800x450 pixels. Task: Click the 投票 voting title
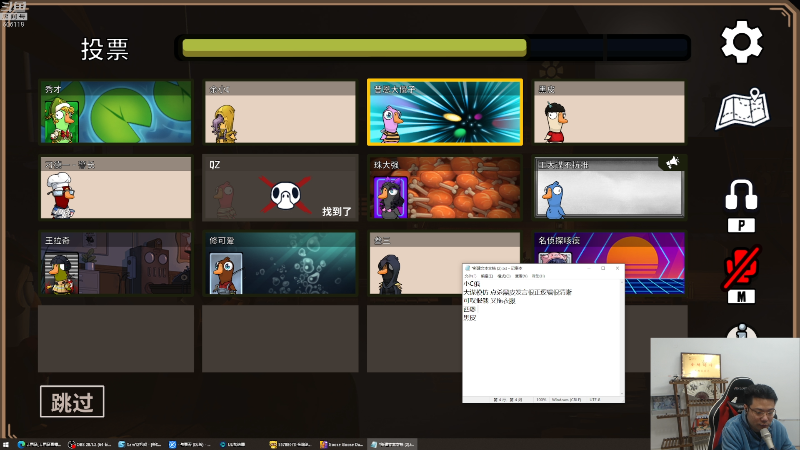click(105, 49)
